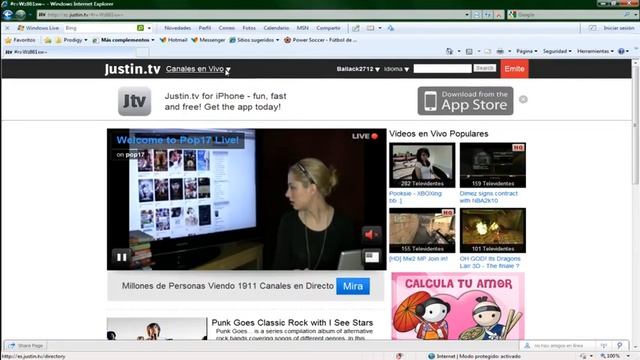The height and width of the screenshot is (360, 640).
Task: Open Power Soccer favorite link
Action: pos(320,40)
